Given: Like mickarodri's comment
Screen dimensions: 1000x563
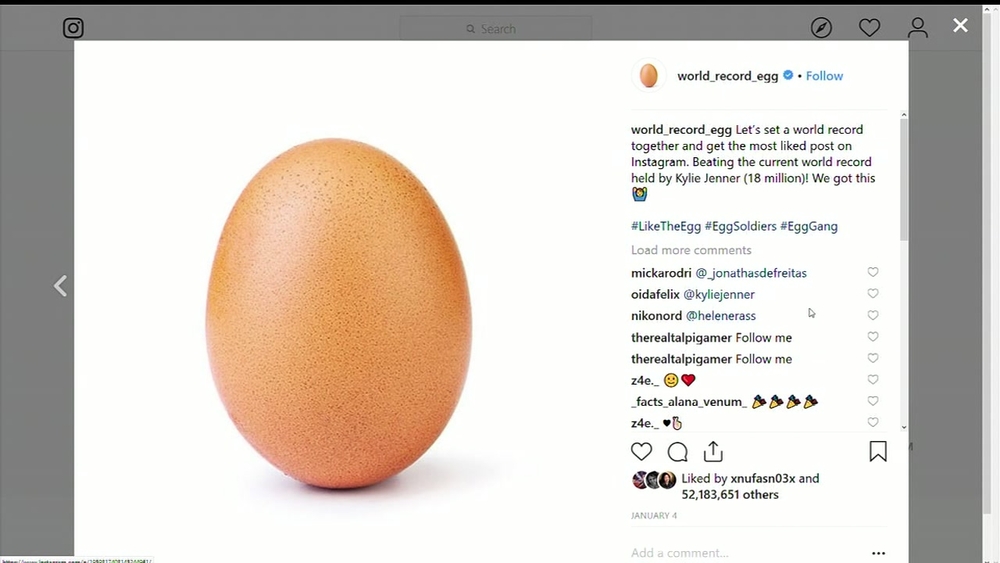Looking at the screenshot, I should click(x=873, y=272).
